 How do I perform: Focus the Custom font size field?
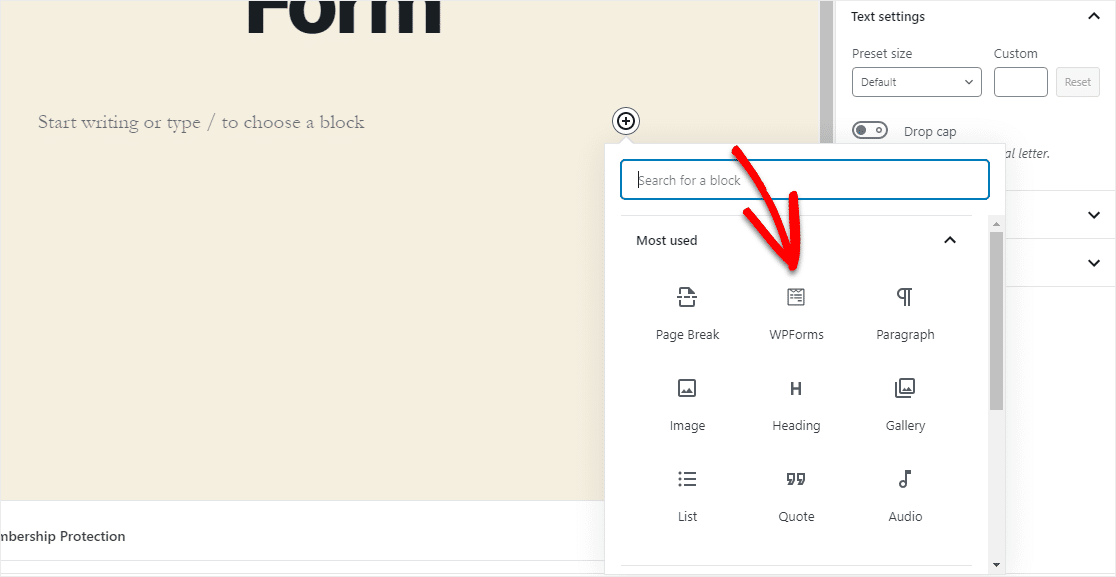point(1021,82)
